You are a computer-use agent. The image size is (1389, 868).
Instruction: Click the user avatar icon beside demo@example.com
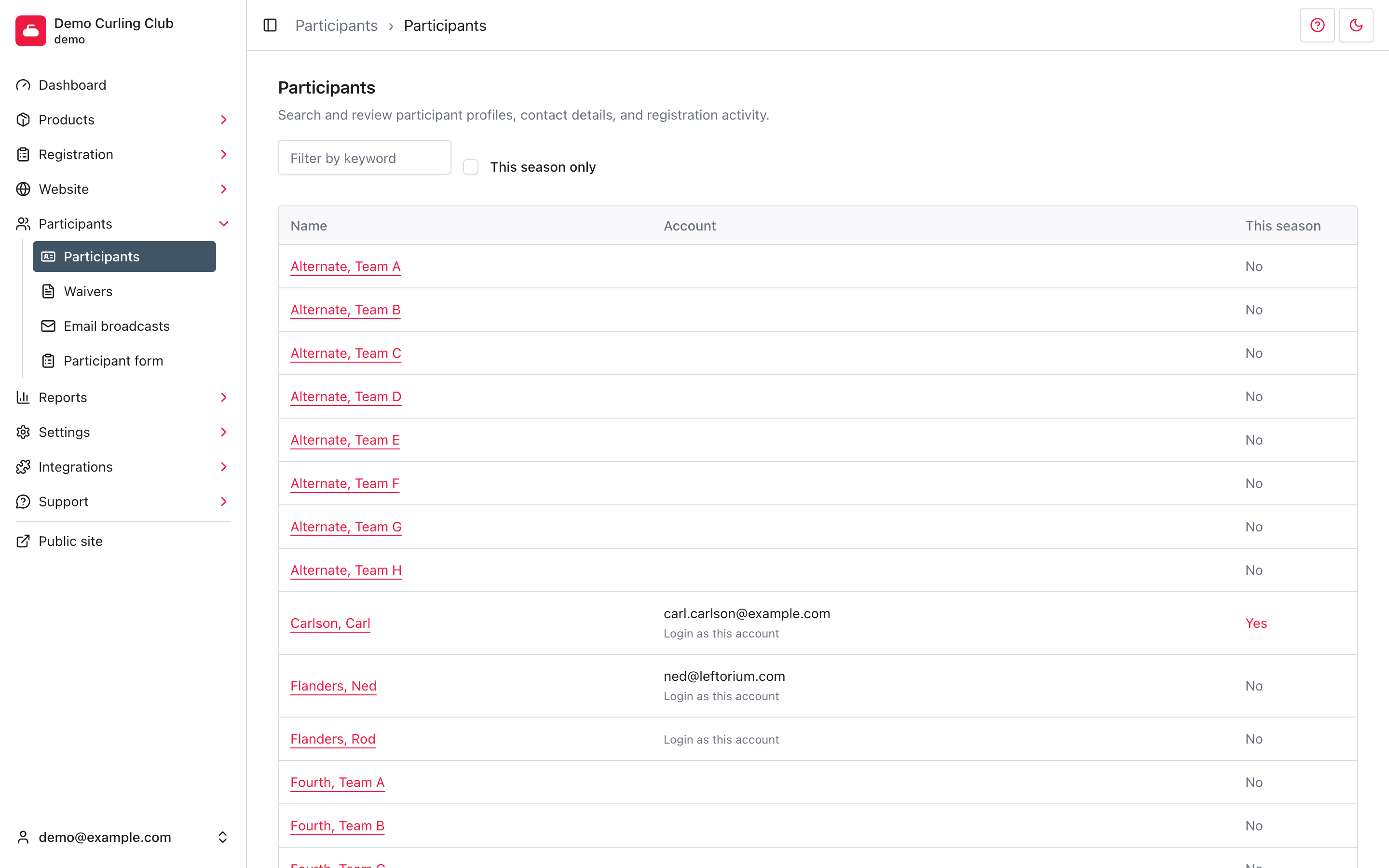23,837
